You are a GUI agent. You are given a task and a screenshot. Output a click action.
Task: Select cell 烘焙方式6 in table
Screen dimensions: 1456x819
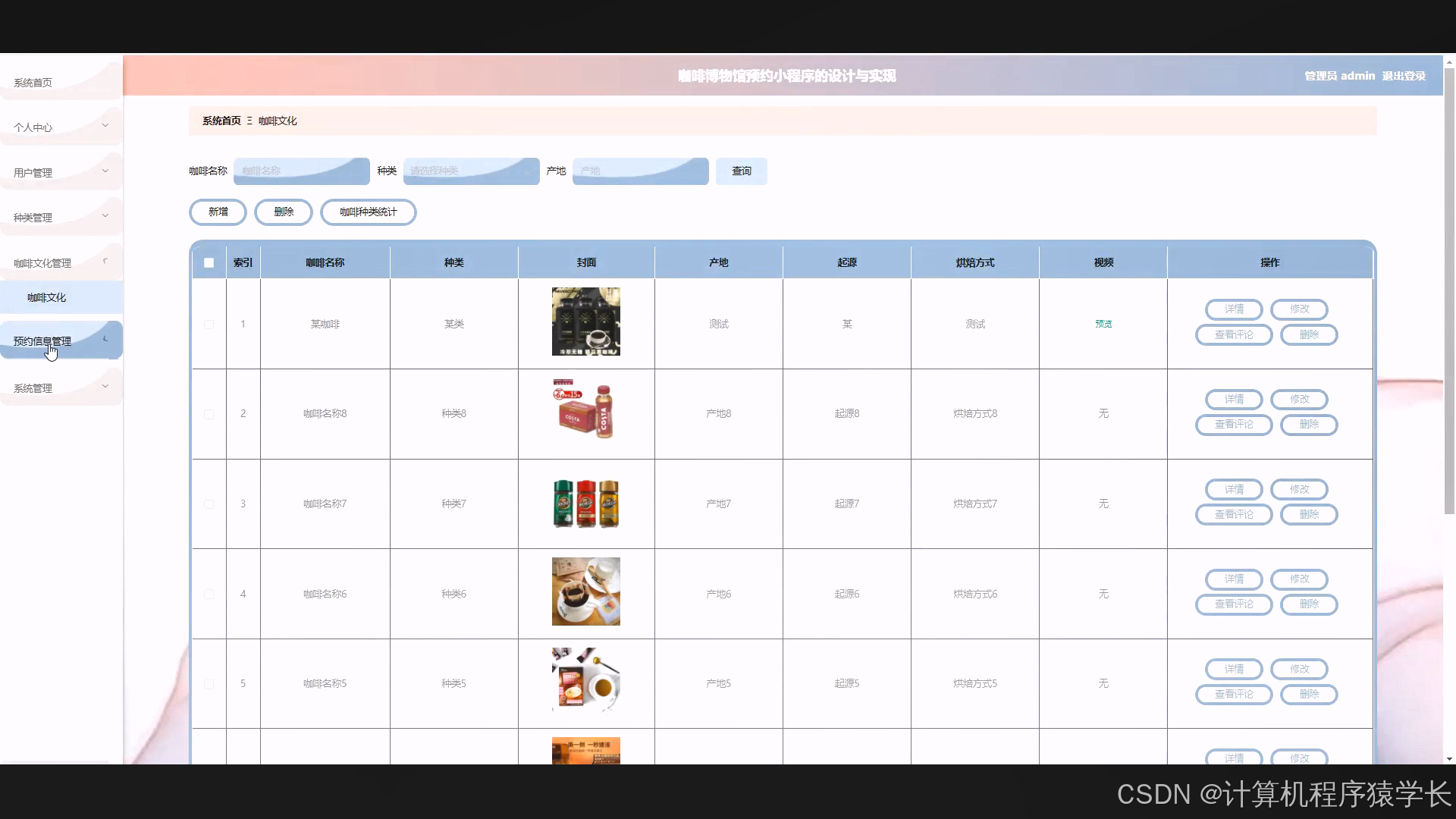975,594
